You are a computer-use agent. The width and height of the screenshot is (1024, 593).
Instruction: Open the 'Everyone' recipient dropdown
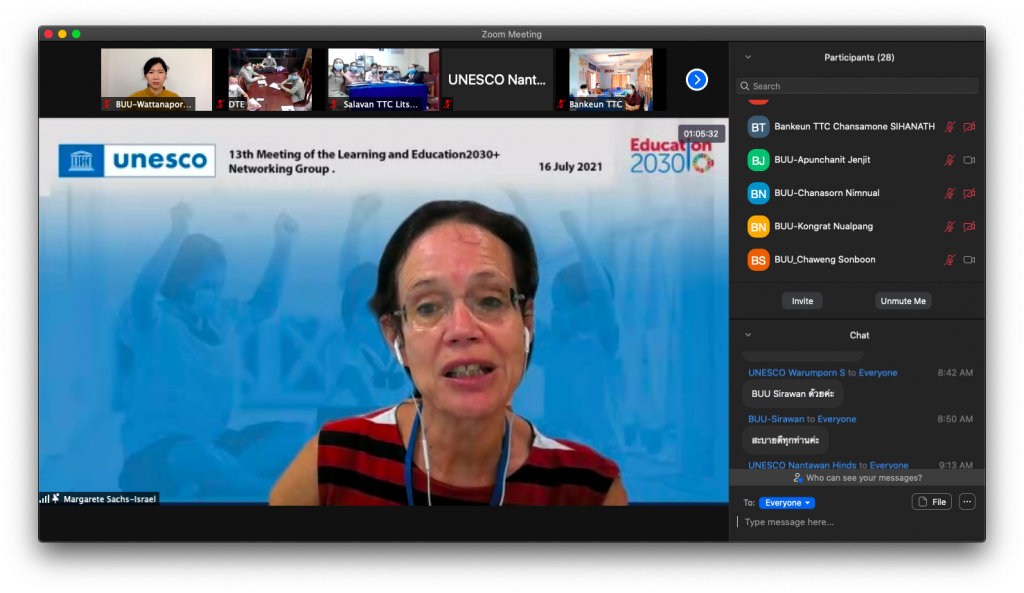tap(786, 503)
